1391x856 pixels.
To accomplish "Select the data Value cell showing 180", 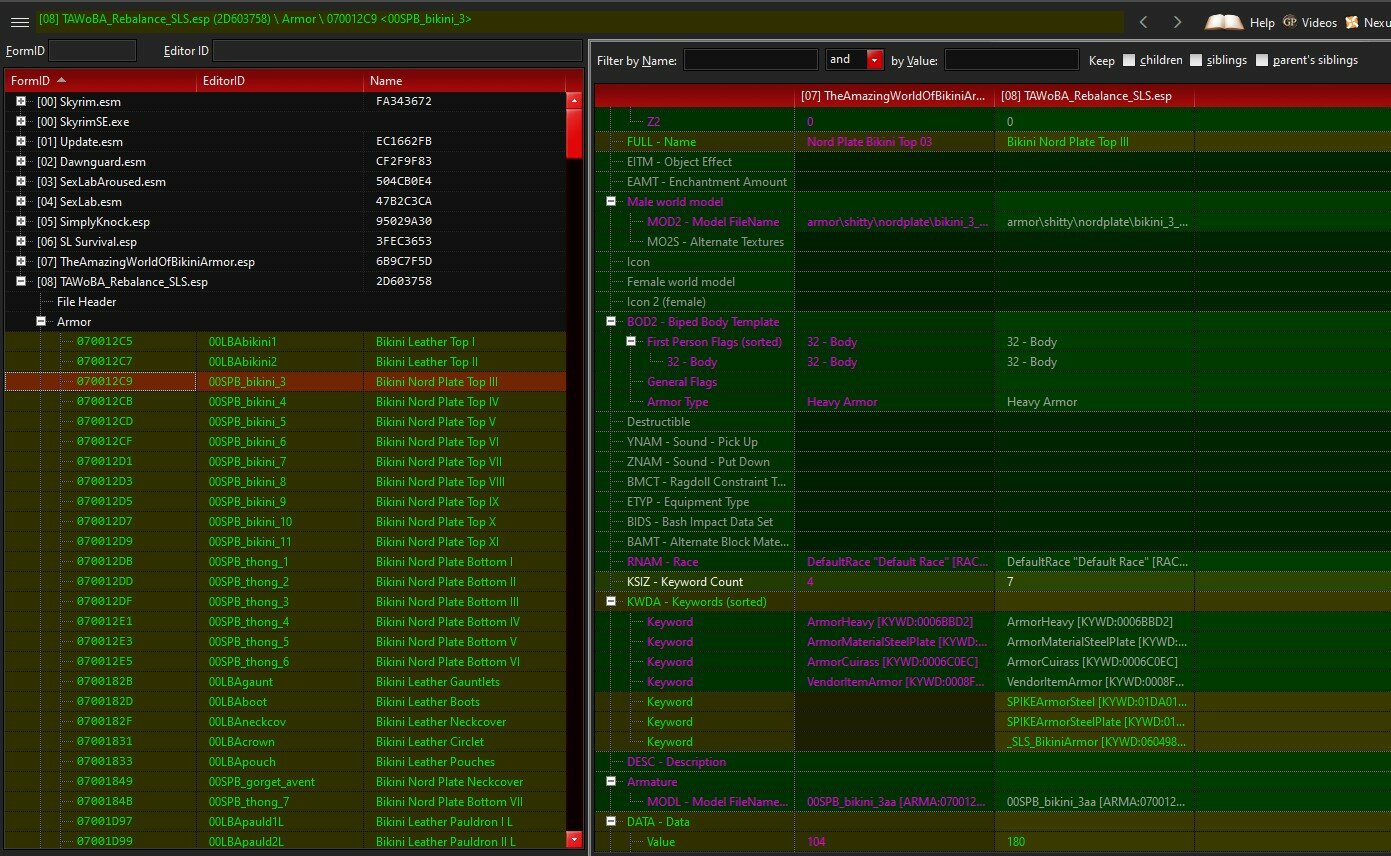I will click(x=1095, y=841).
